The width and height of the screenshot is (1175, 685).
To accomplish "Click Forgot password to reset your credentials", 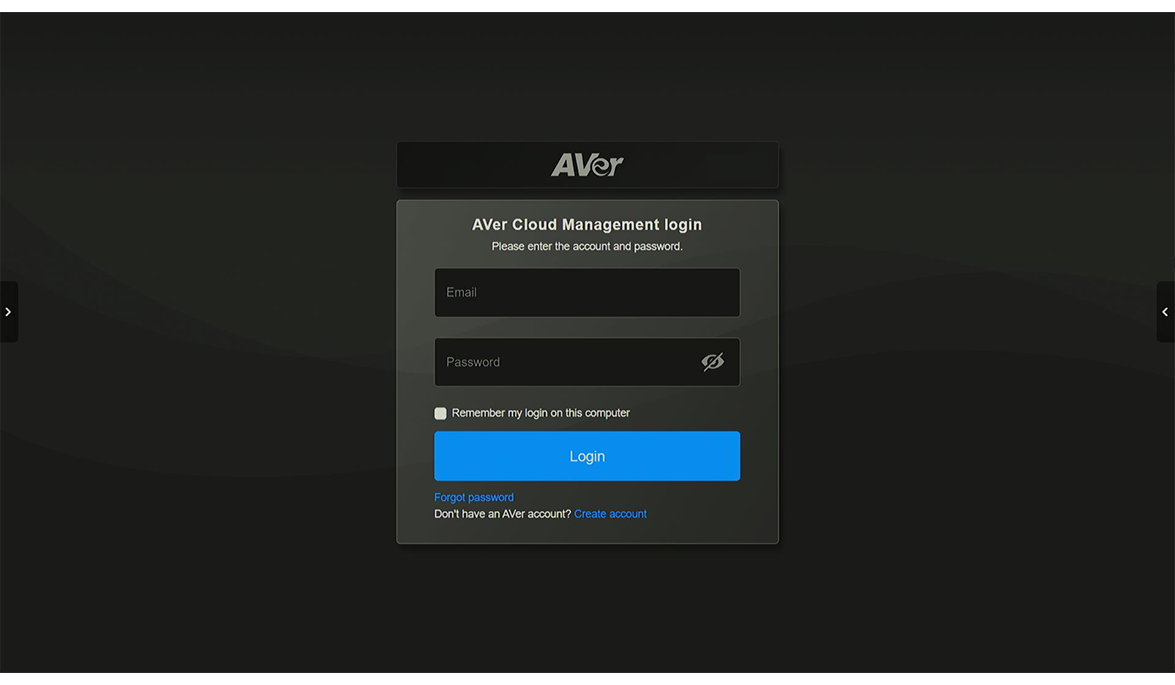I will click(x=473, y=497).
